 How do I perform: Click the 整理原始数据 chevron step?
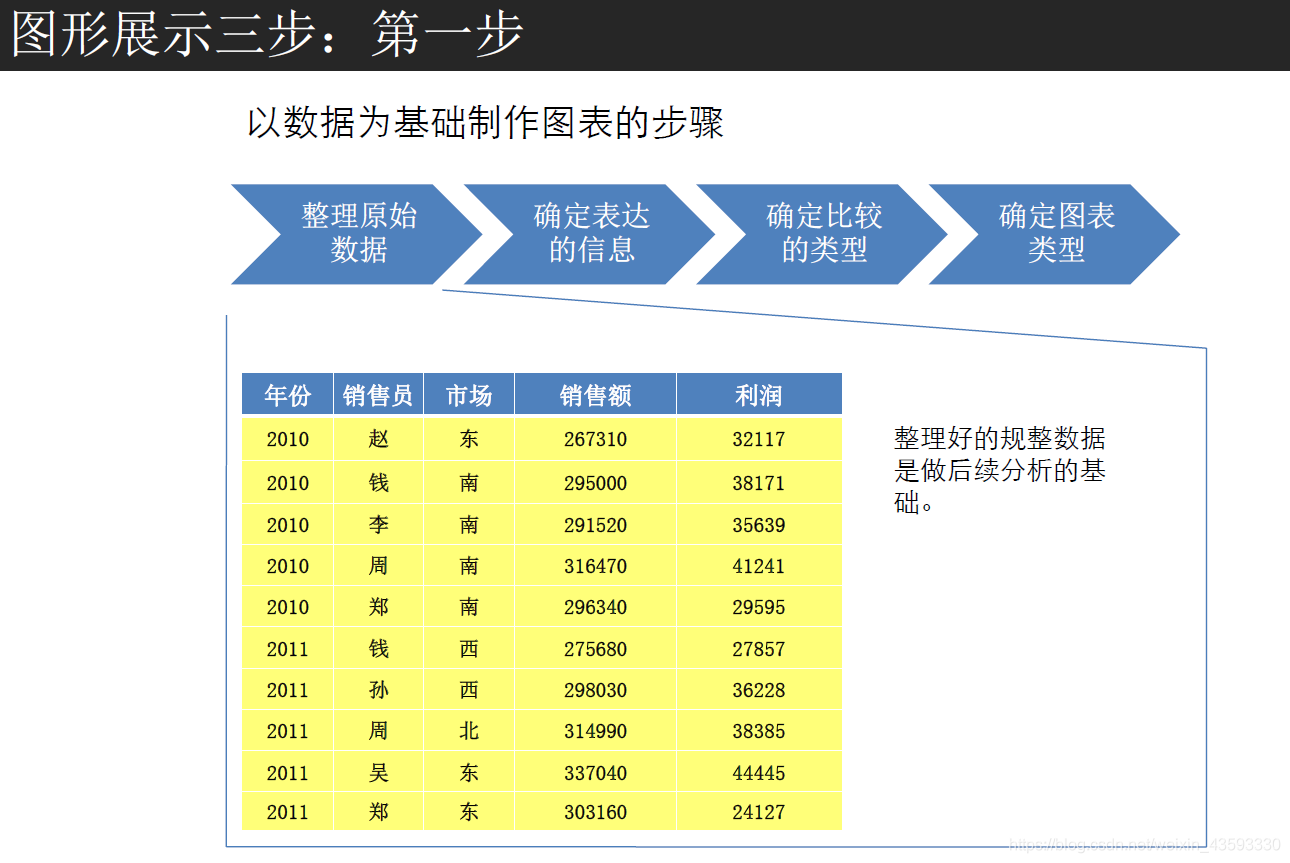pyautogui.click(x=357, y=234)
